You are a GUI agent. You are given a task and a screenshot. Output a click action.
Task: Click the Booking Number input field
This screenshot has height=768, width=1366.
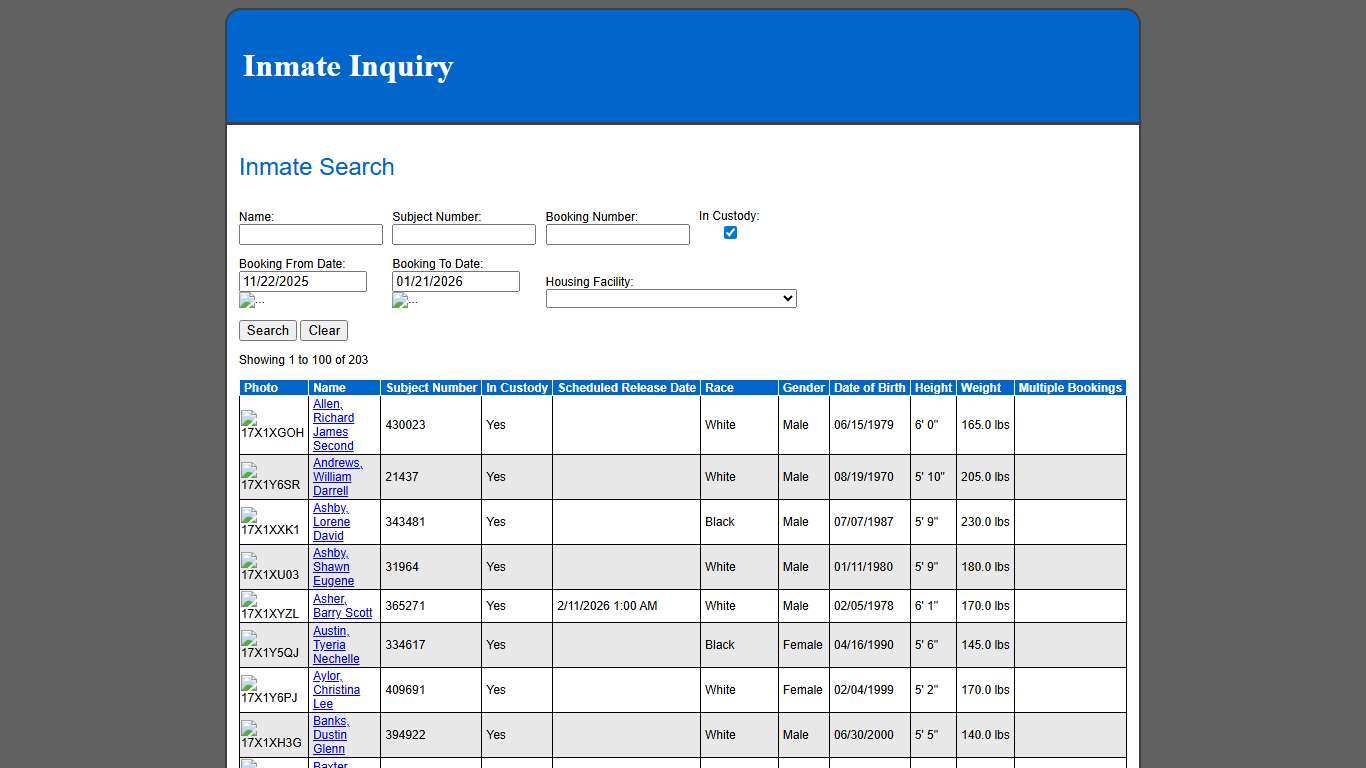coord(616,234)
